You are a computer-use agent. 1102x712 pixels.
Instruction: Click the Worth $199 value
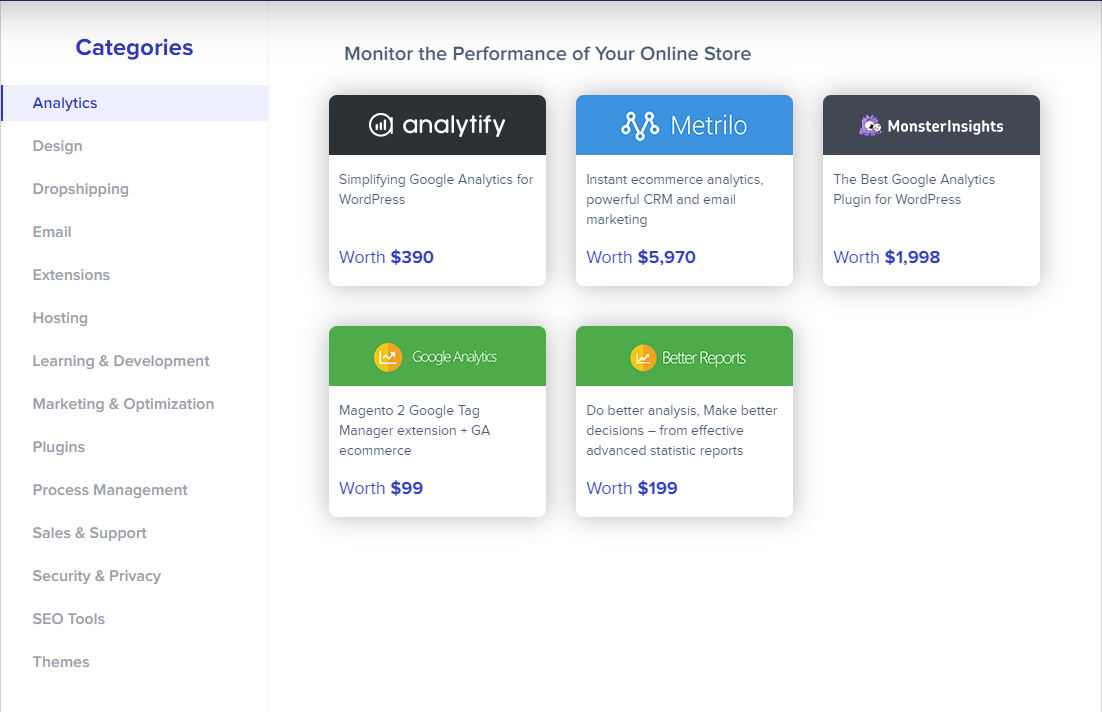coord(632,488)
